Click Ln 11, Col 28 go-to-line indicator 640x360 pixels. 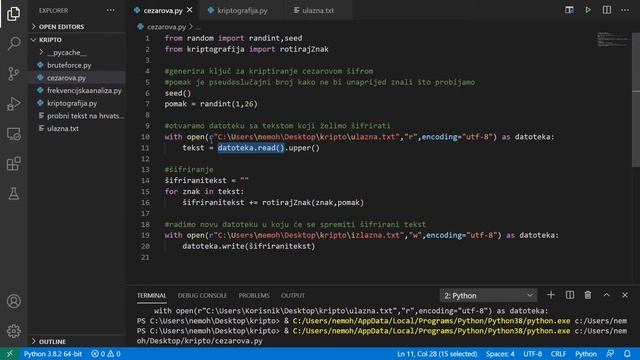tap(437, 354)
